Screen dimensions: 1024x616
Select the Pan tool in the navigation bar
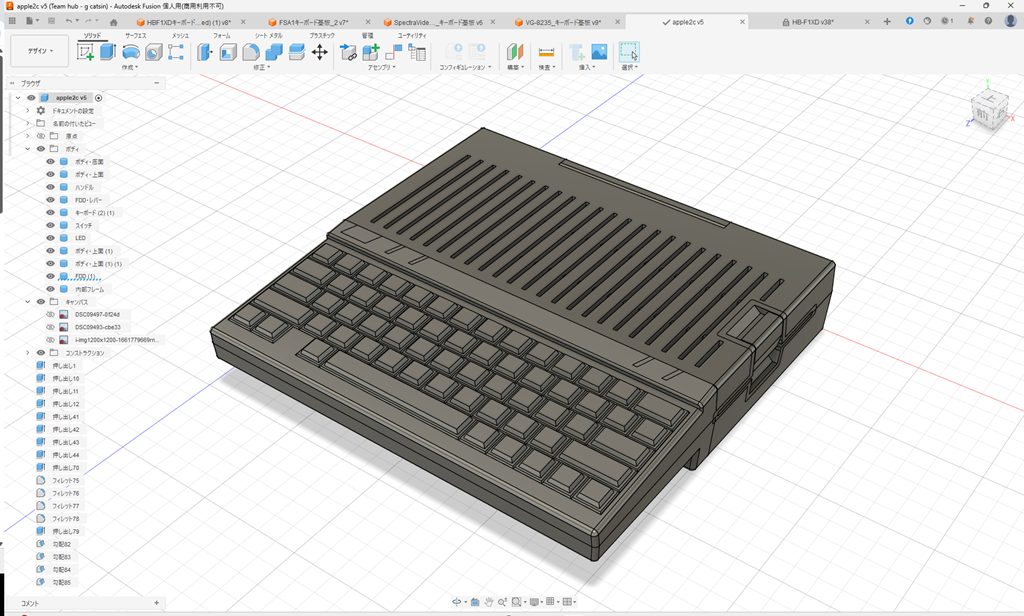click(489, 601)
